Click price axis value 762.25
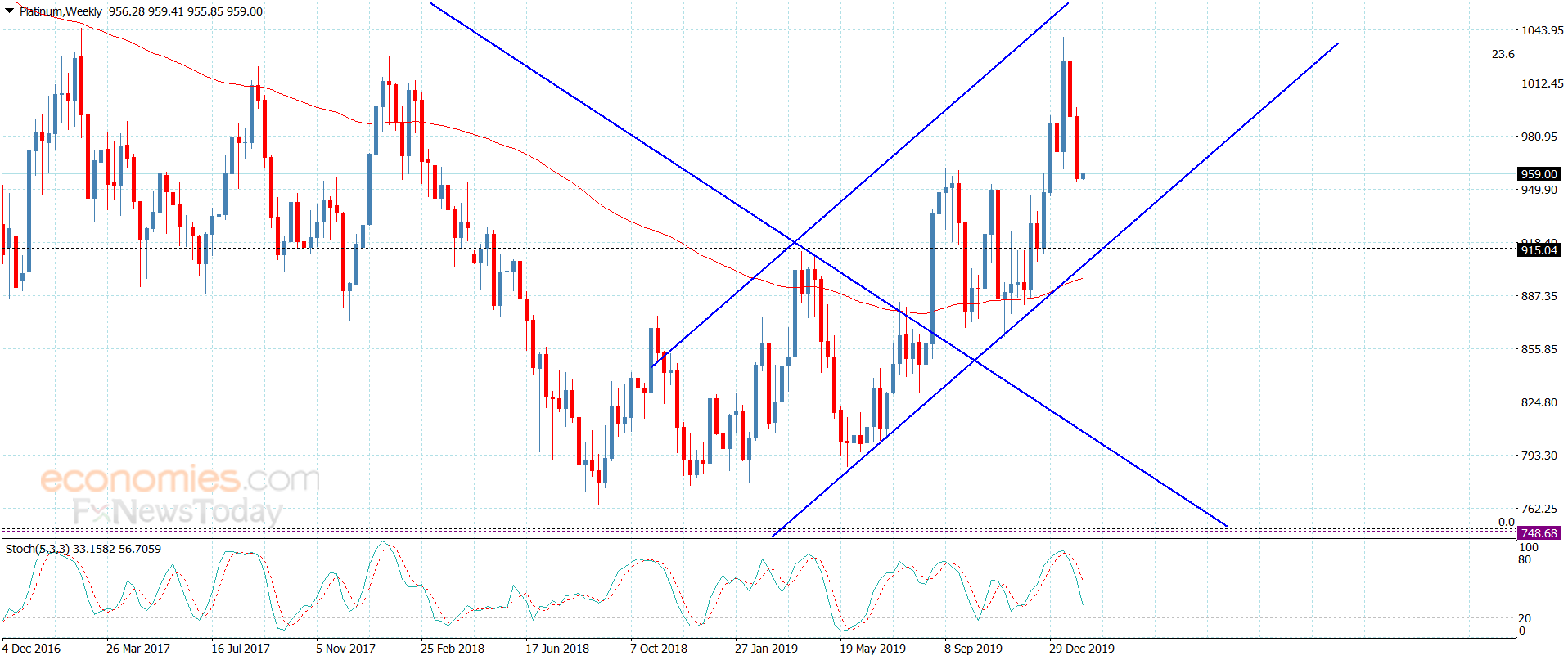The width and height of the screenshot is (1568, 660). pyautogui.click(x=1539, y=509)
